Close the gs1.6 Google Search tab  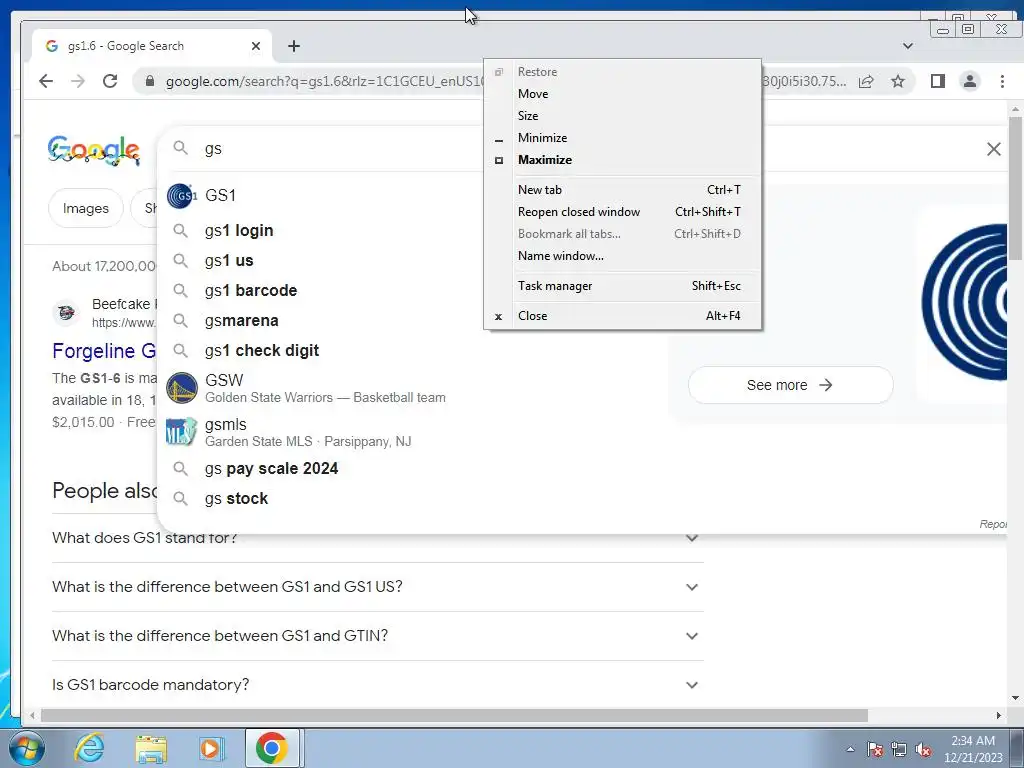pos(256,46)
